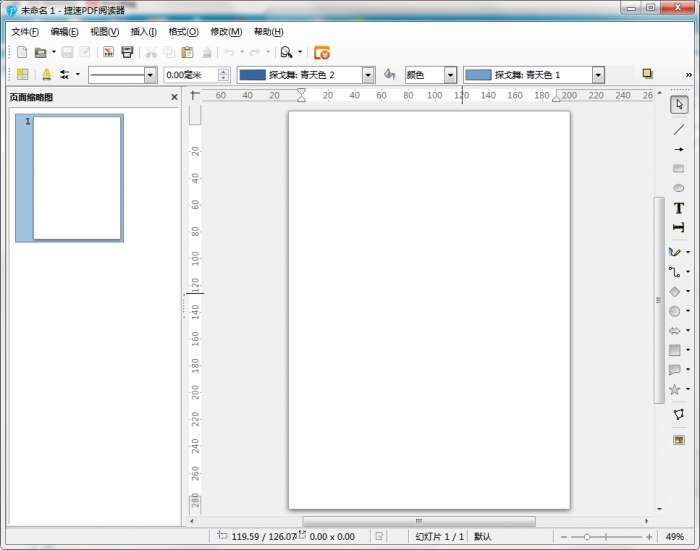
Task: Click the Export as PDF icon
Action: pos(108,52)
